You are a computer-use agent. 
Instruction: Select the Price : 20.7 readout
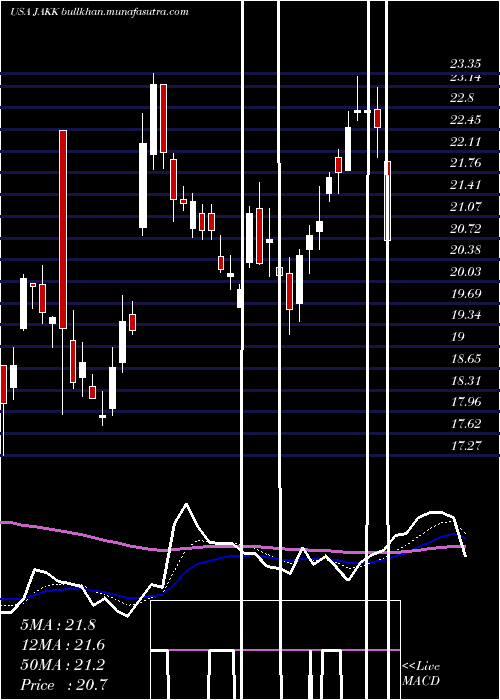click(x=63, y=685)
